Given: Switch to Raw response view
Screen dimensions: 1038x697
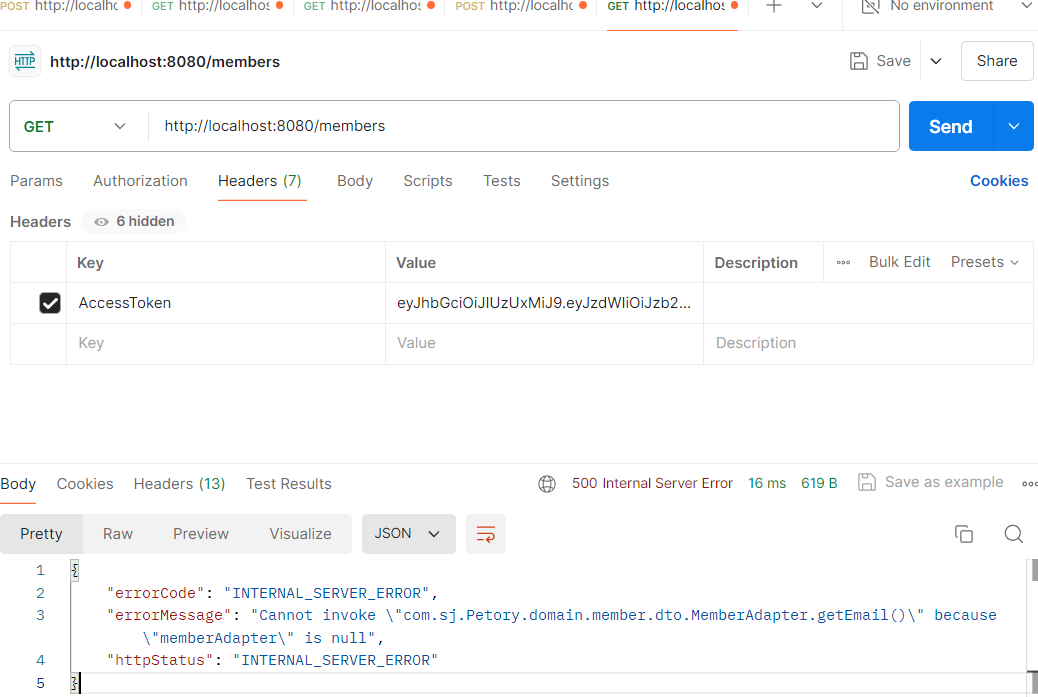Looking at the screenshot, I should (118, 534).
